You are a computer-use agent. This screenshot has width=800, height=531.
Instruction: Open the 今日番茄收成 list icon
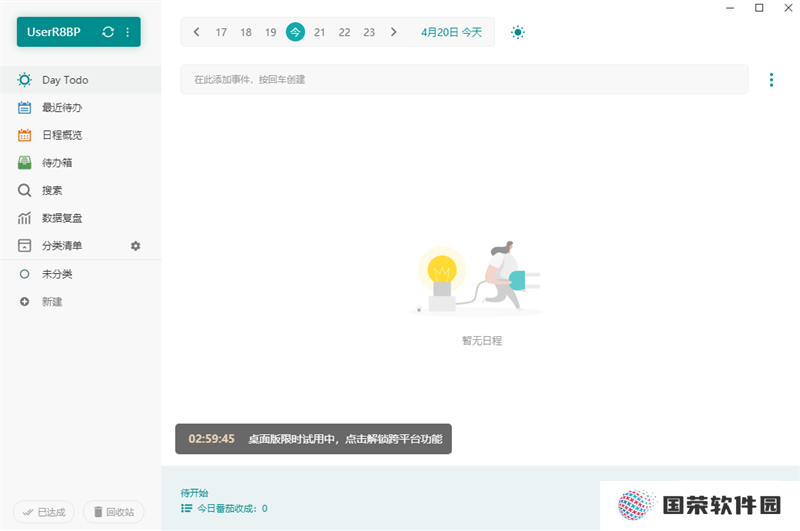[x=187, y=508]
